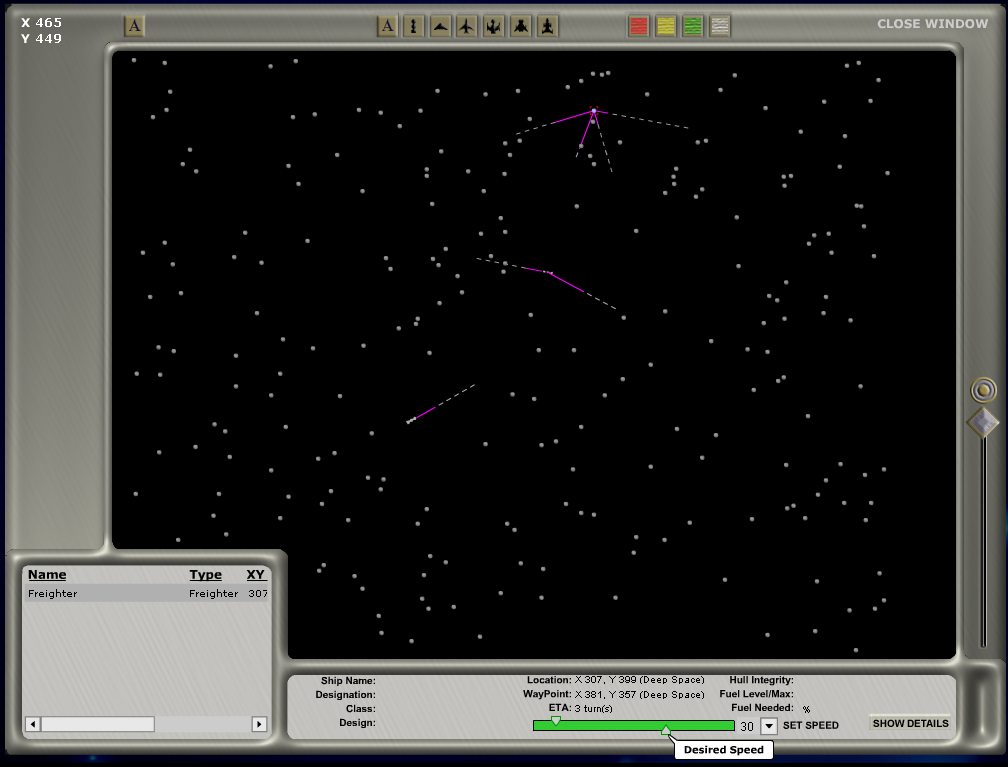Click the speed value 30
1008x767 pixels.
point(746,726)
